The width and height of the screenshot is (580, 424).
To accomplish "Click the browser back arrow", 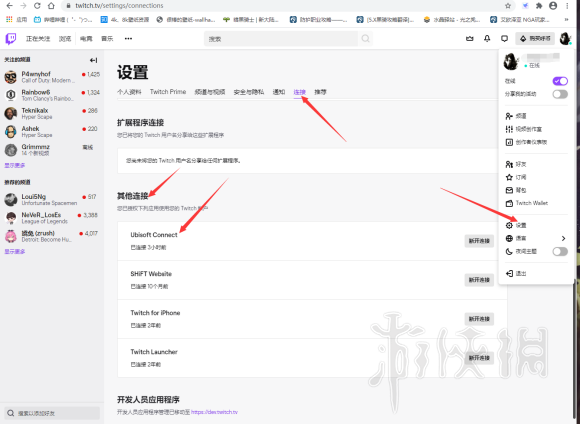I will pos(10,6).
